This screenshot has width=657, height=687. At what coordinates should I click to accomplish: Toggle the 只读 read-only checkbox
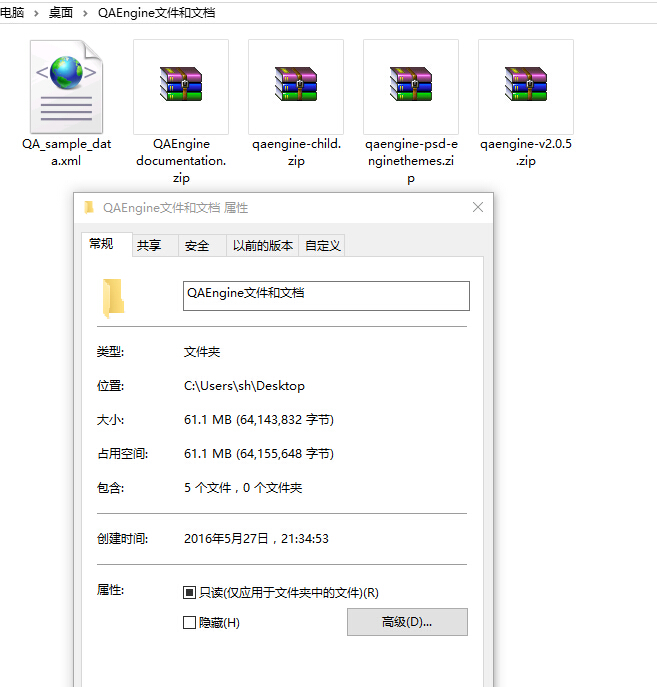(189, 593)
